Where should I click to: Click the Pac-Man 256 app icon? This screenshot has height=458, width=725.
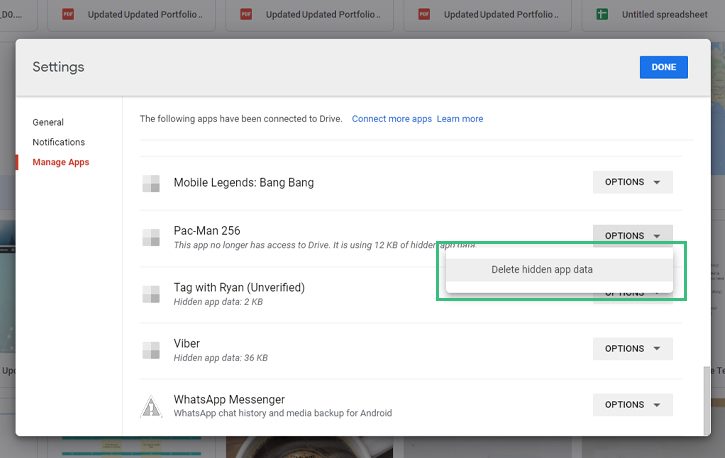pyautogui.click(x=151, y=238)
